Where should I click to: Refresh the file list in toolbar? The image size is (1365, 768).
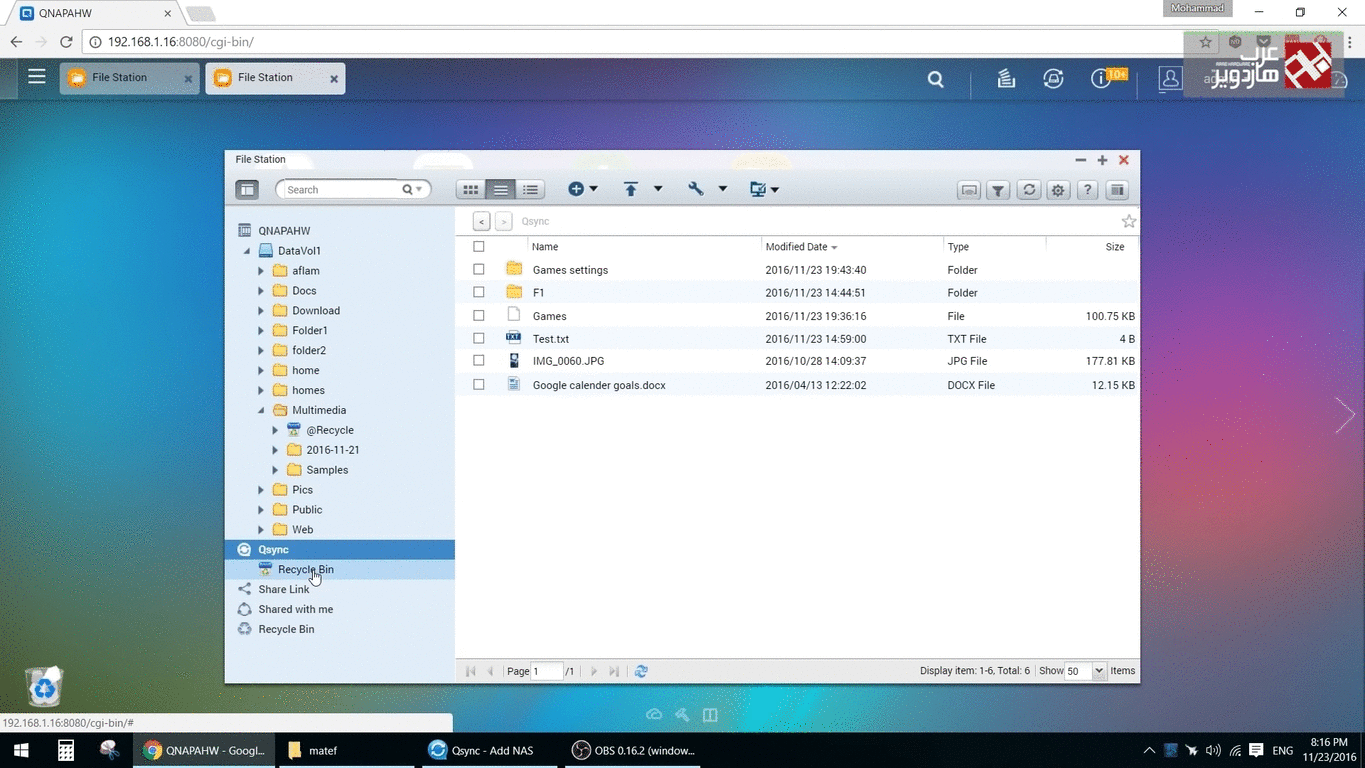coord(1028,190)
